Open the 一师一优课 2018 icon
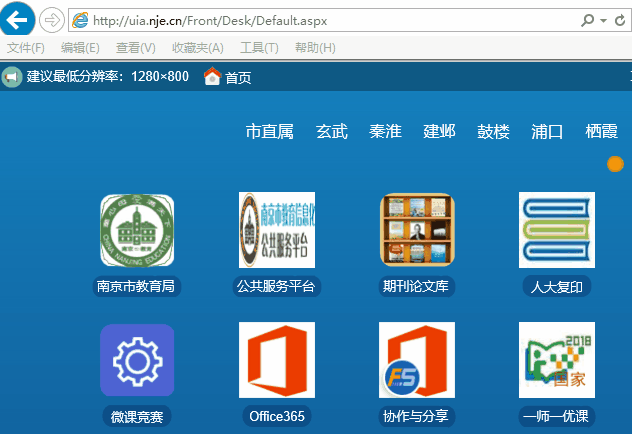The width and height of the screenshot is (632, 434). (x=557, y=360)
